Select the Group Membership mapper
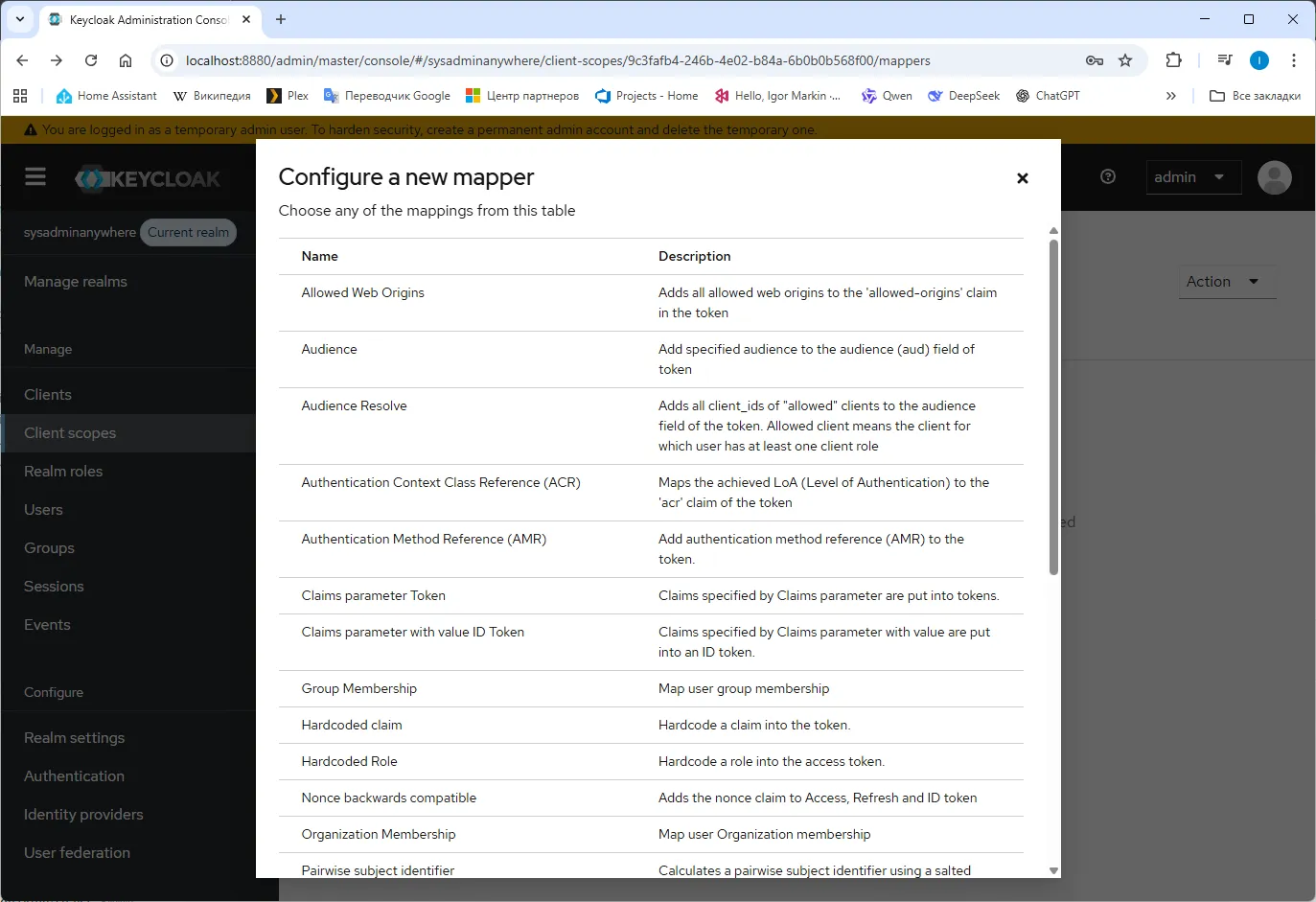 point(359,688)
